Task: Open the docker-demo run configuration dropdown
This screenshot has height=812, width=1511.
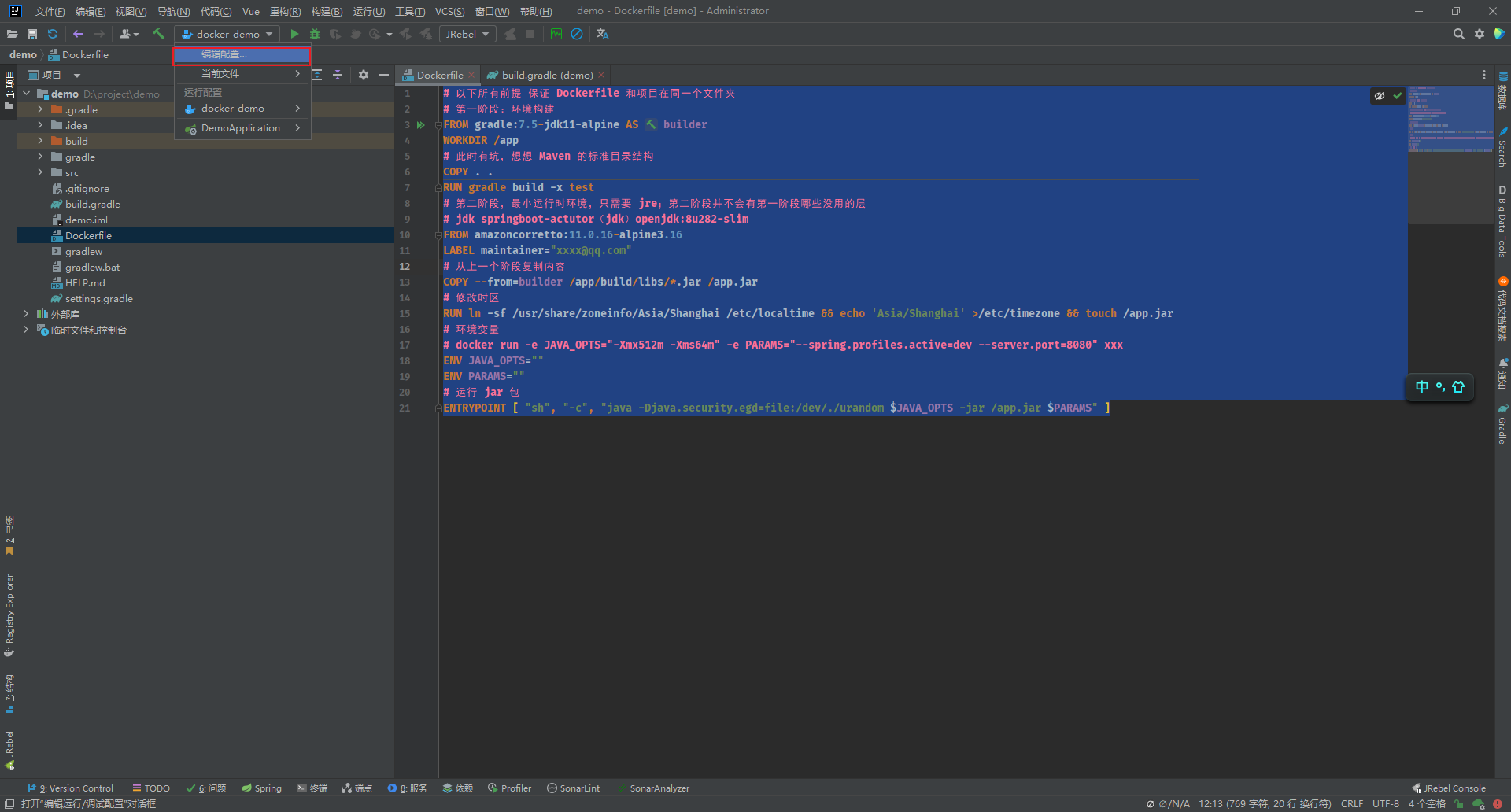Action: (x=227, y=34)
